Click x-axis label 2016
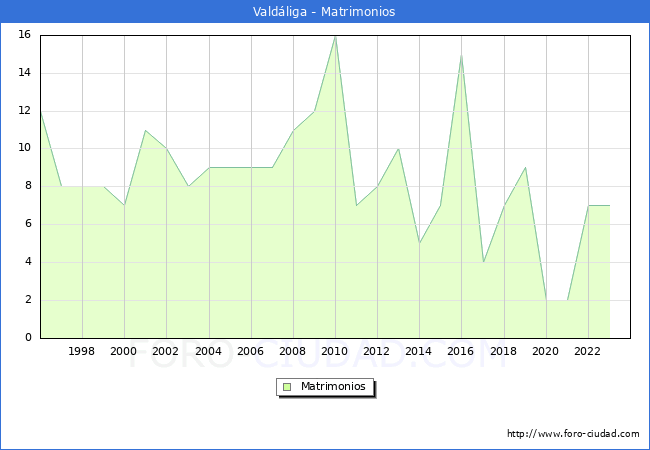The height and width of the screenshot is (450, 650). [x=461, y=351]
